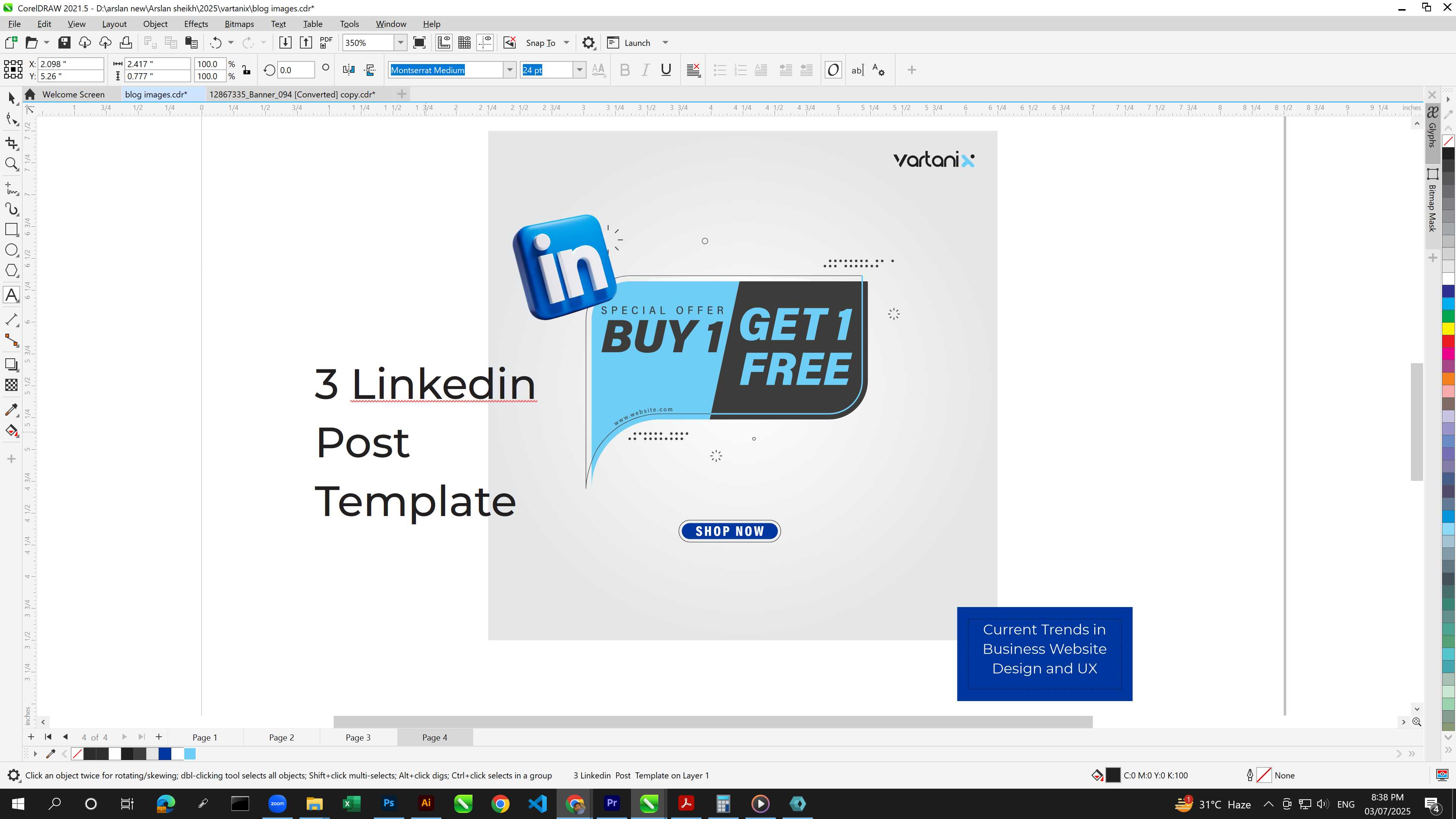The width and height of the screenshot is (1456, 819).
Task: Select the Connector tool
Action: pos(11,340)
